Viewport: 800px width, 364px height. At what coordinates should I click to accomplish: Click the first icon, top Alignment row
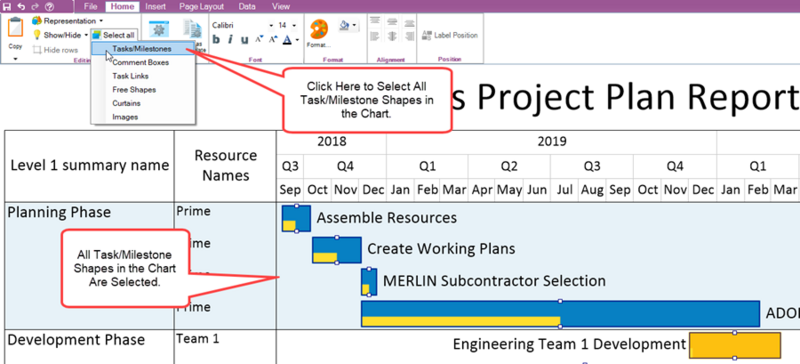pyautogui.click(x=375, y=21)
